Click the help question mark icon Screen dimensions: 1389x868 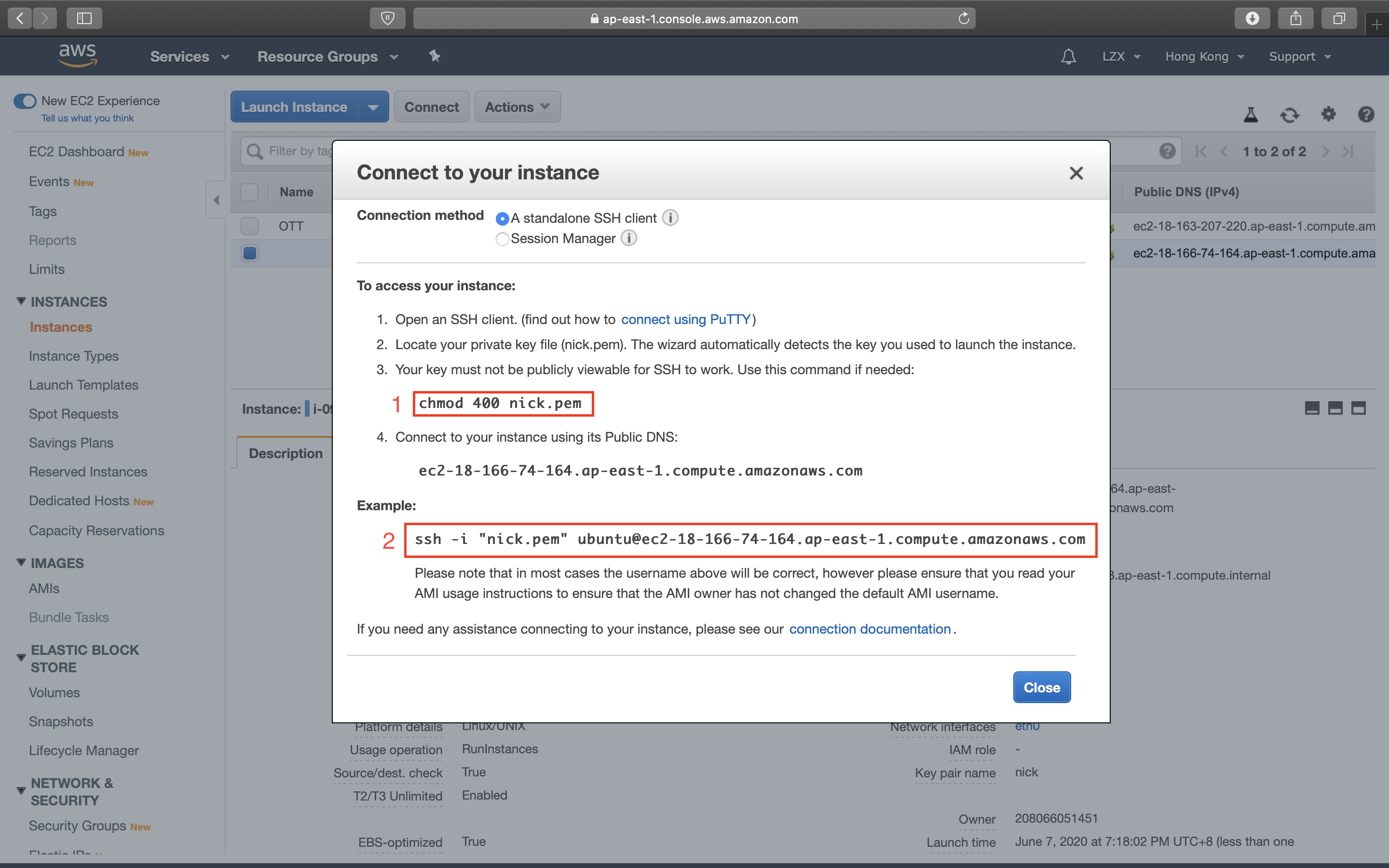tap(1366, 114)
